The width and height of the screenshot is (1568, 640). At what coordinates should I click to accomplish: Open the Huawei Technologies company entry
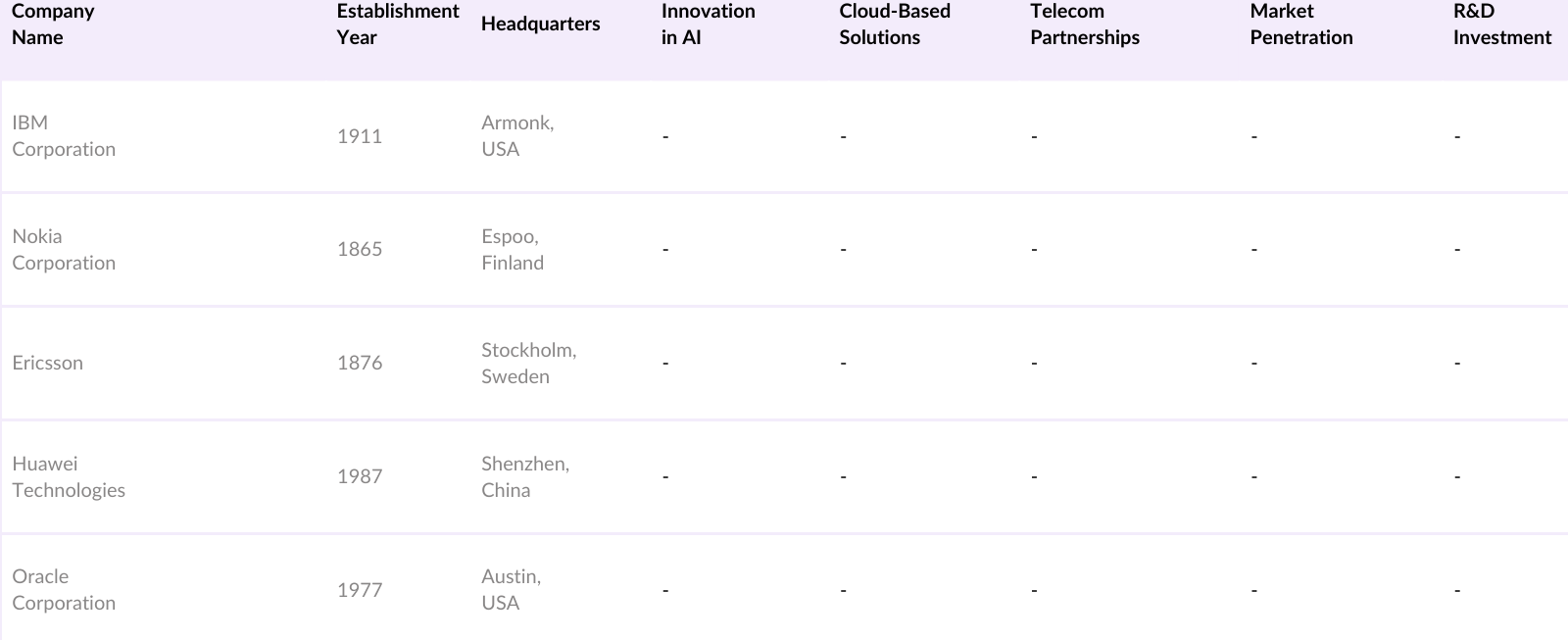click(69, 477)
